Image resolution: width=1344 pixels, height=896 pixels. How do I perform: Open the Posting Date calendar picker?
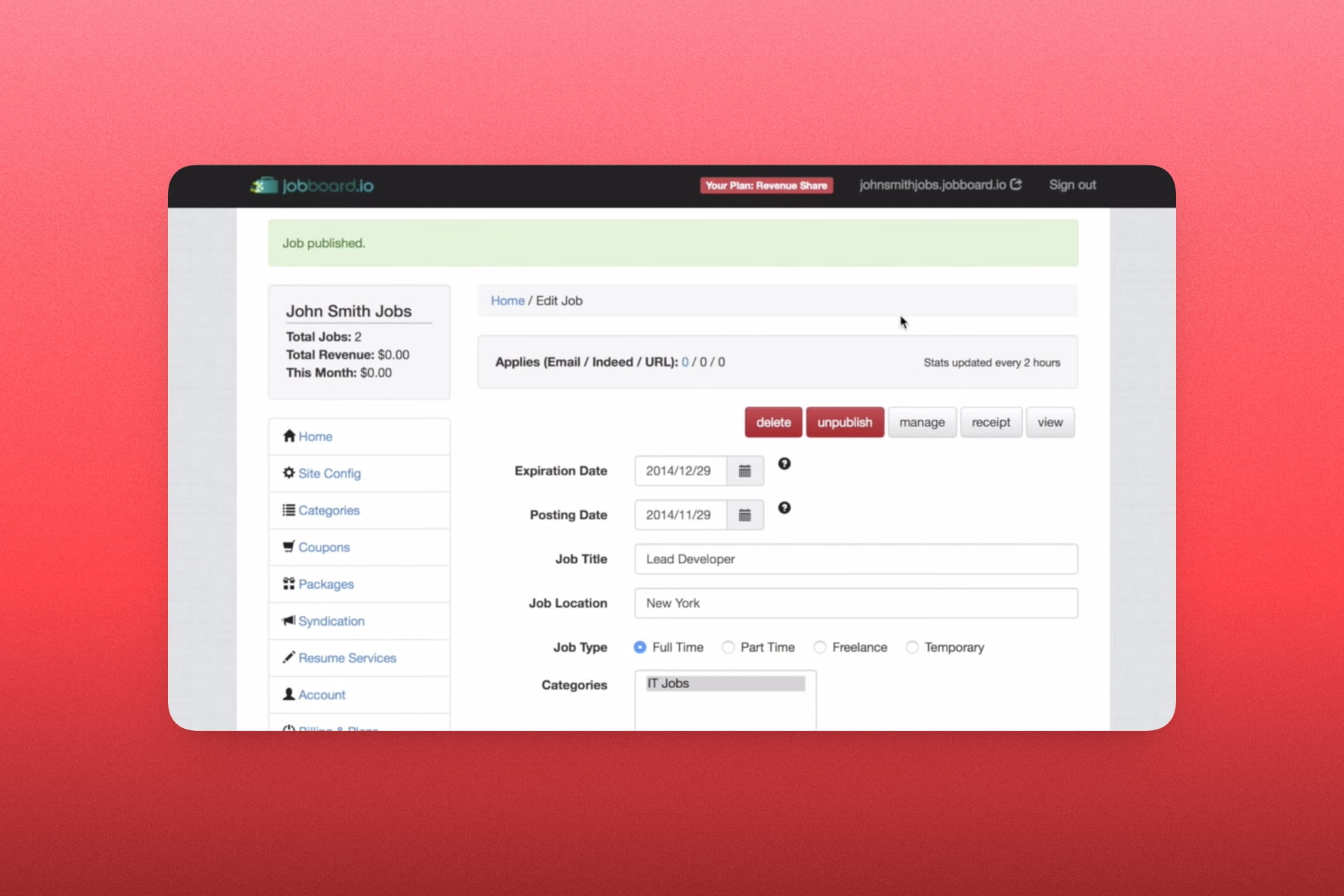[x=744, y=514]
